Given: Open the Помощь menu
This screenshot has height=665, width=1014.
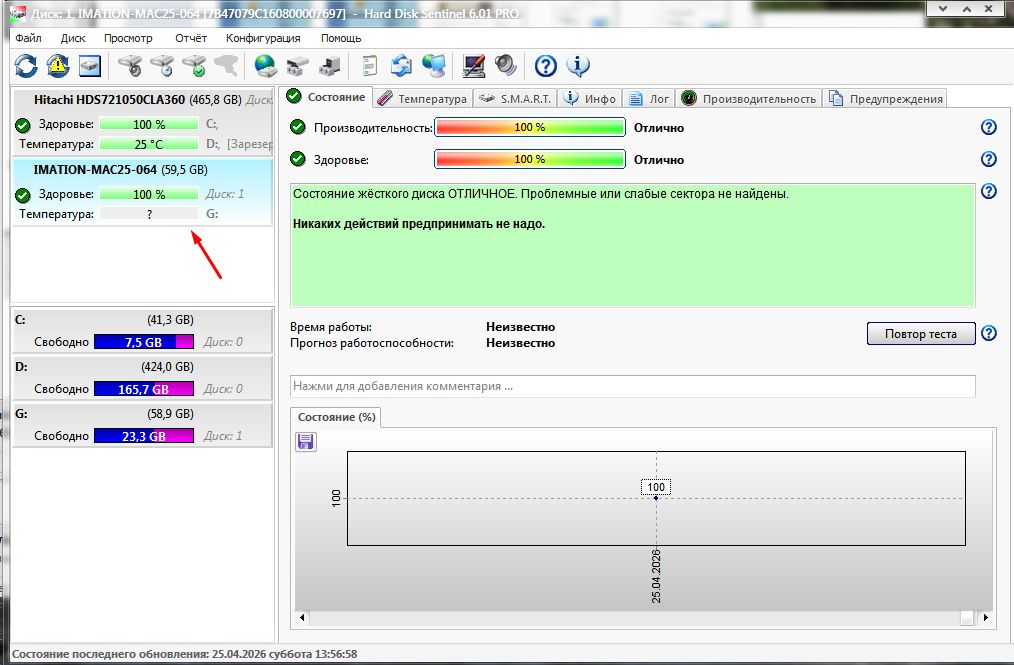Looking at the screenshot, I should tap(341, 38).
